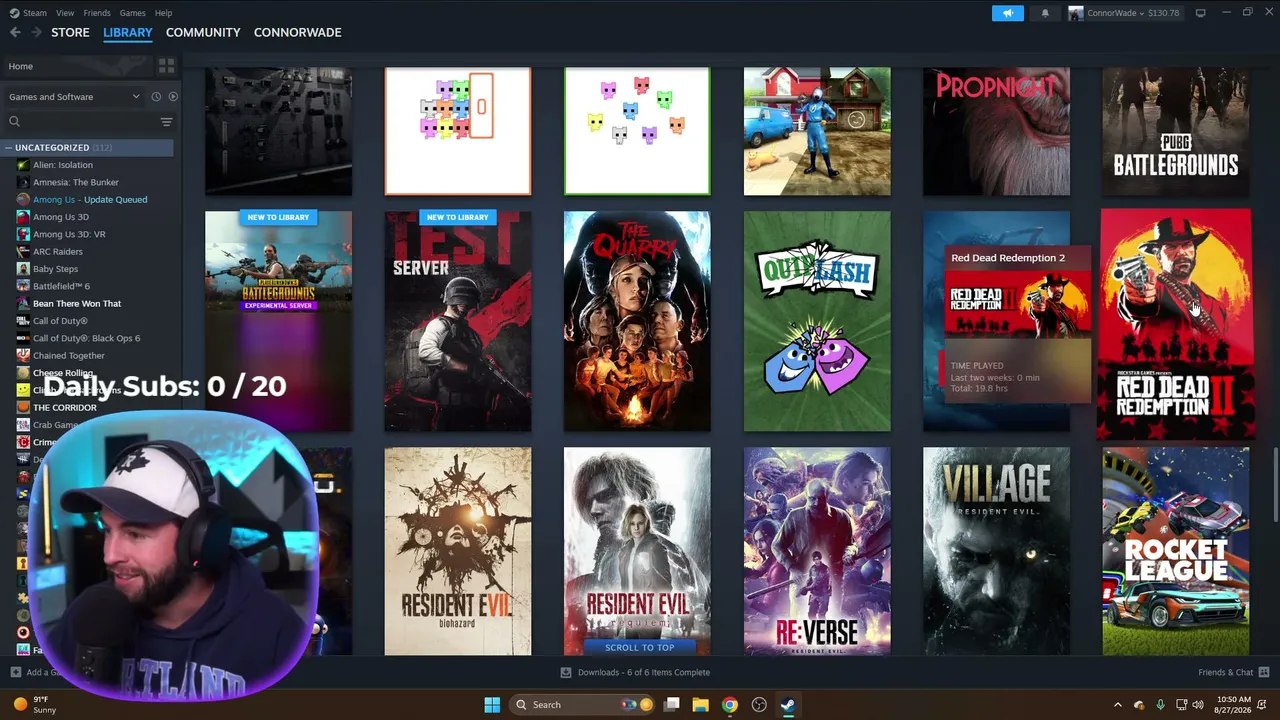Click Friends & Chat label

(1226, 673)
